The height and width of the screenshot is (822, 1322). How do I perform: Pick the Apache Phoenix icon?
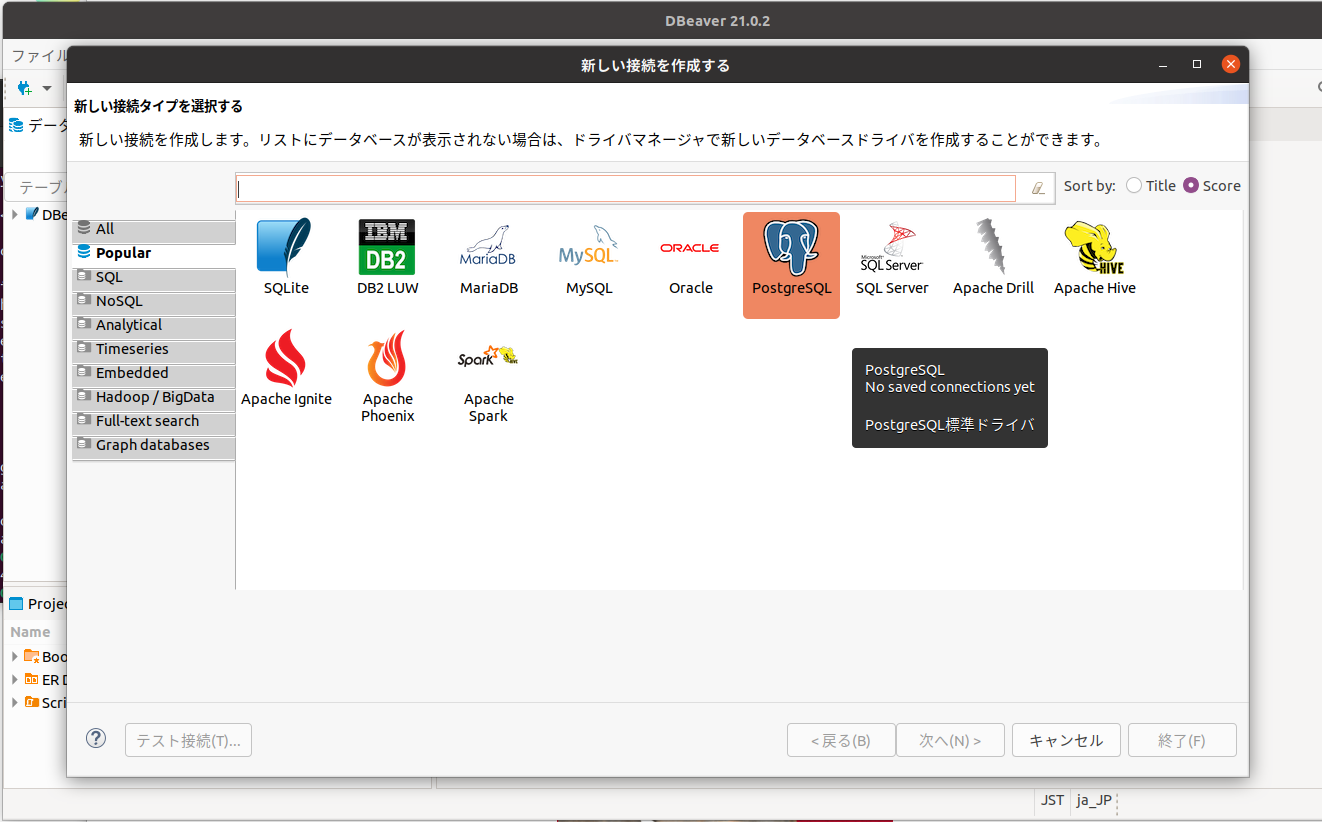point(387,358)
